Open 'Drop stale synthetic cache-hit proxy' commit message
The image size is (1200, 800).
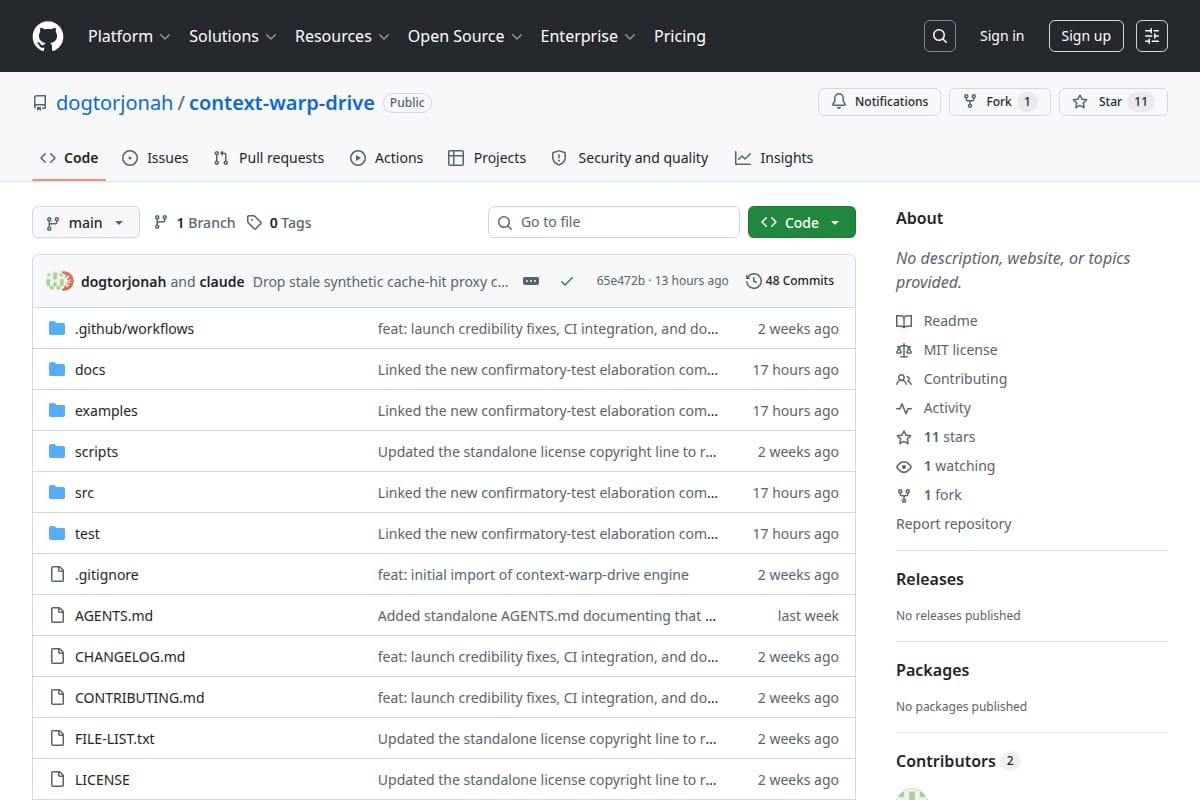click(381, 281)
